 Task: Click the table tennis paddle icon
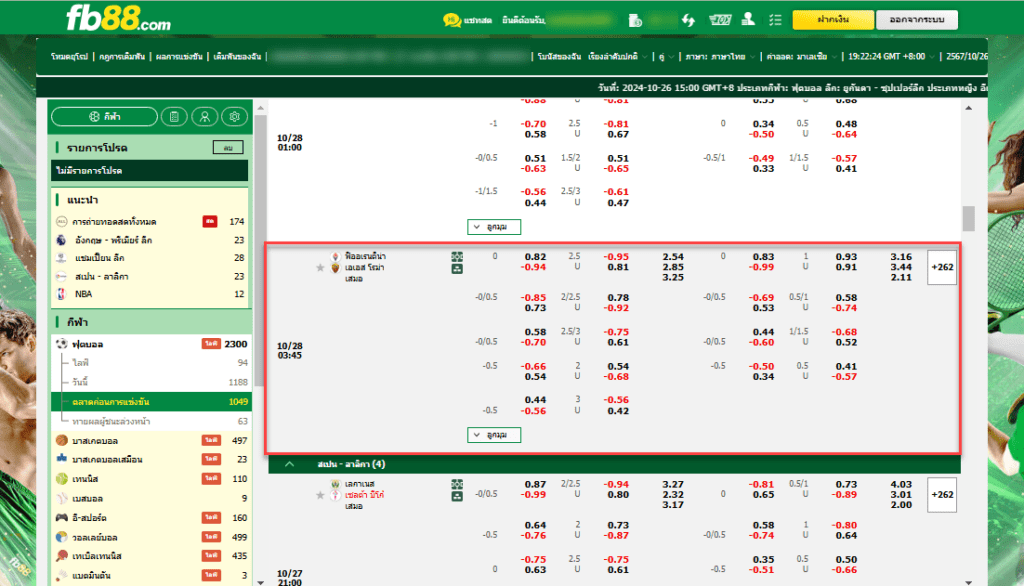pos(61,556)
